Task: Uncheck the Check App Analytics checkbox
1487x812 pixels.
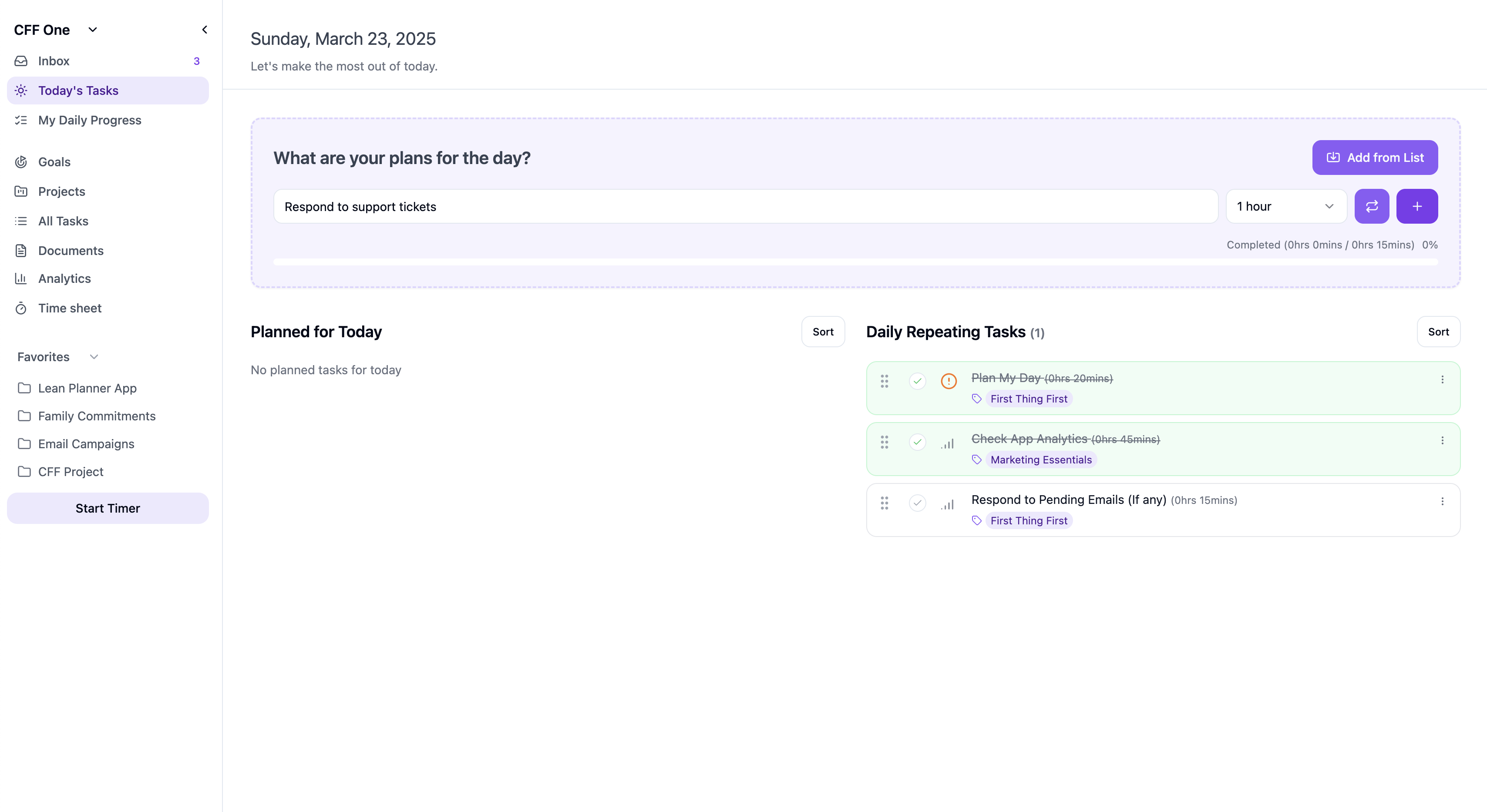Action: (917, 442)
